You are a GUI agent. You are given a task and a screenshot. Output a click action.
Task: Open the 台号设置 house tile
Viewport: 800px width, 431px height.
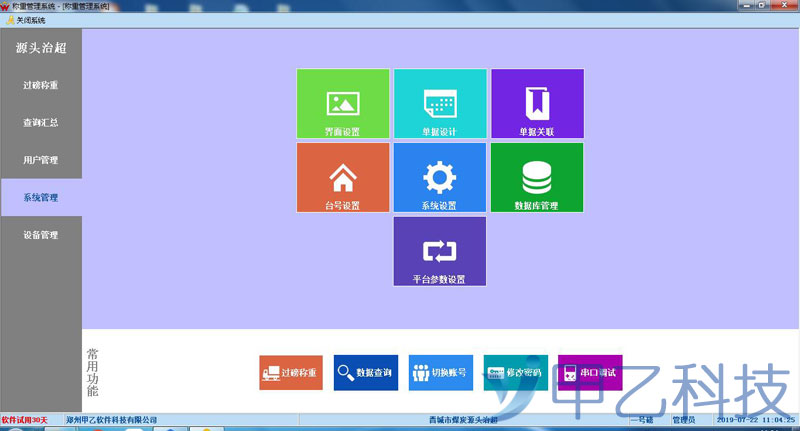pyautogui.click(x=342, y=177)
